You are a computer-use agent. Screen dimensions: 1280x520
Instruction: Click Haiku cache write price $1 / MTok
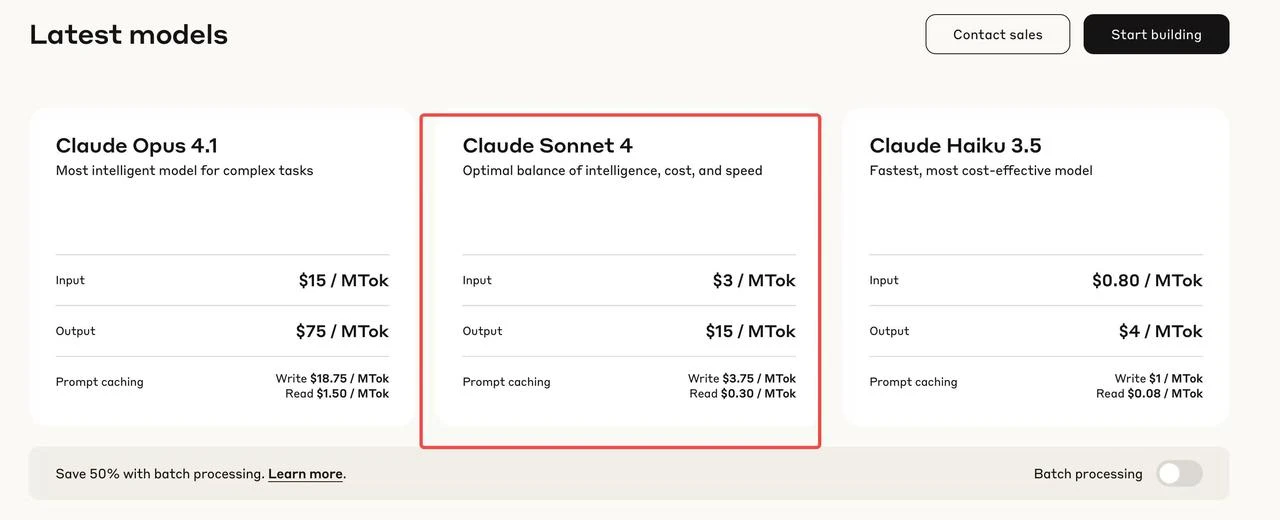tap(1176, 379)
